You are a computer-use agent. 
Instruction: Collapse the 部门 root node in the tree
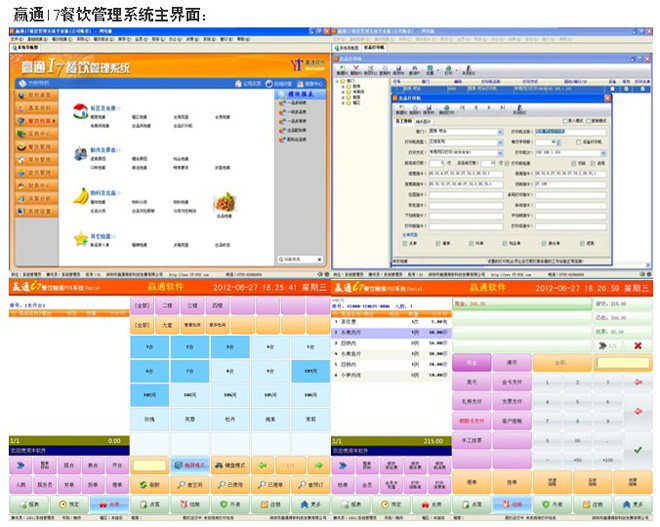(338, 81)
